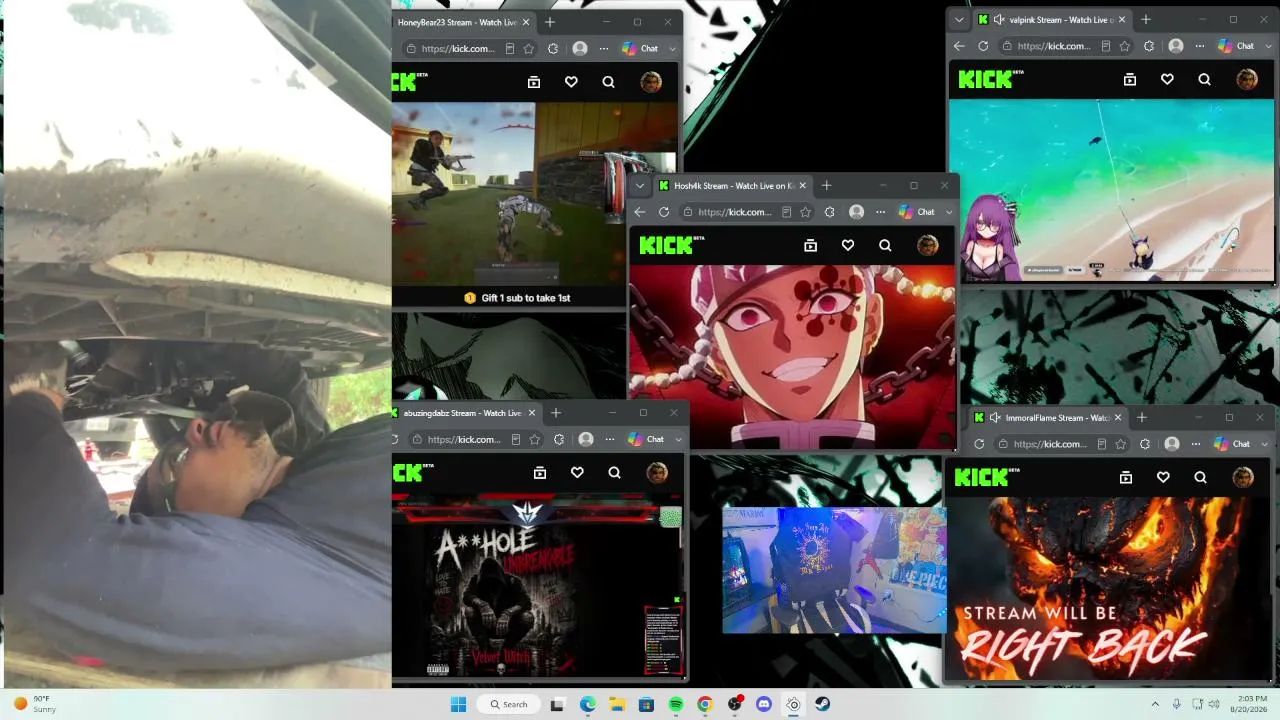Open Kick browse icon in HoneyBear23 window

coord(534,82)
